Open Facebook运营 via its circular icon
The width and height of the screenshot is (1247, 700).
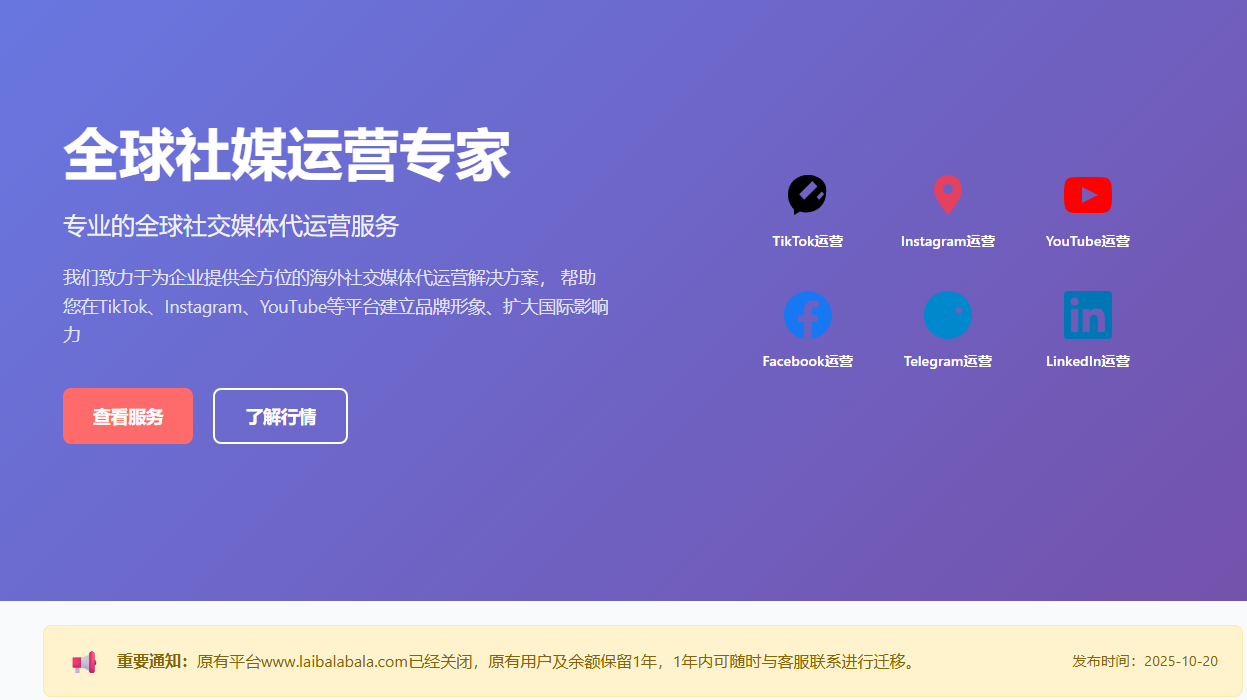coord(807,315)
